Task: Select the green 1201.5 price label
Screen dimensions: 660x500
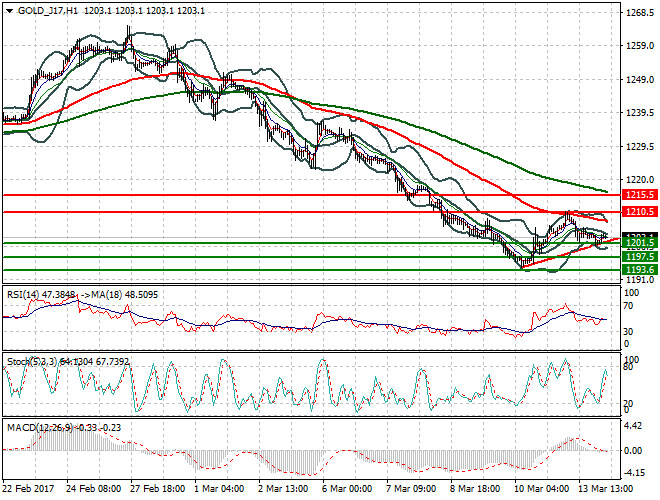Action: [638, 243]
